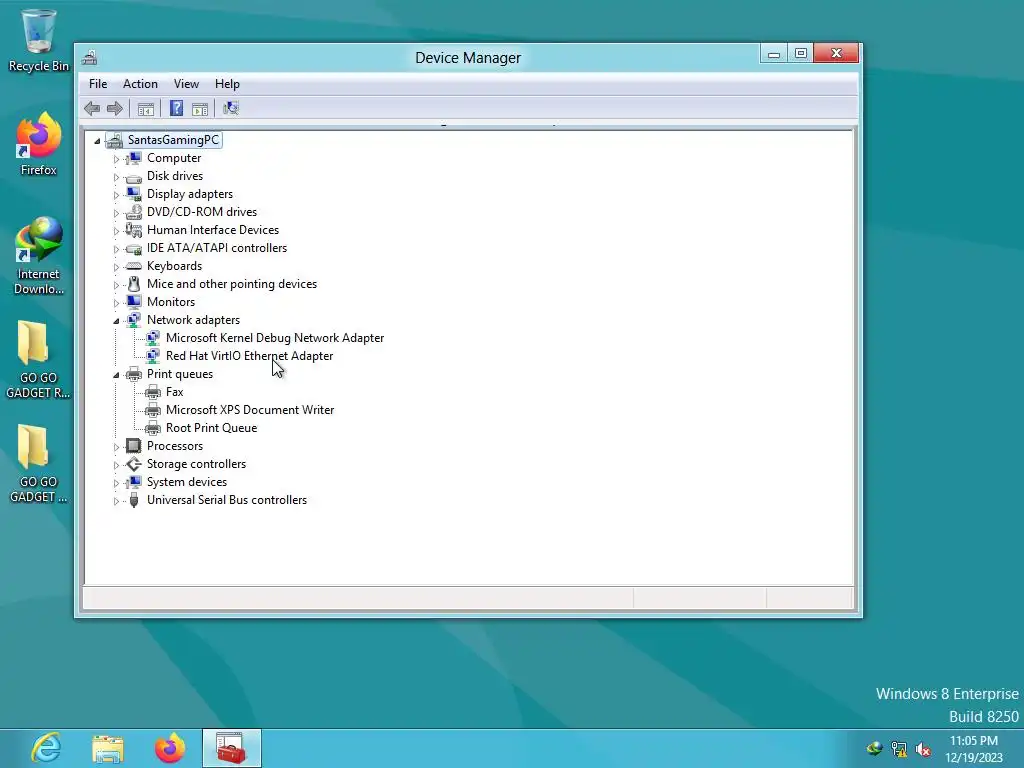The image size is (1024, 768).
Task: Expand the Mice and other pointing devices arrow
Action: click(116, 285)
